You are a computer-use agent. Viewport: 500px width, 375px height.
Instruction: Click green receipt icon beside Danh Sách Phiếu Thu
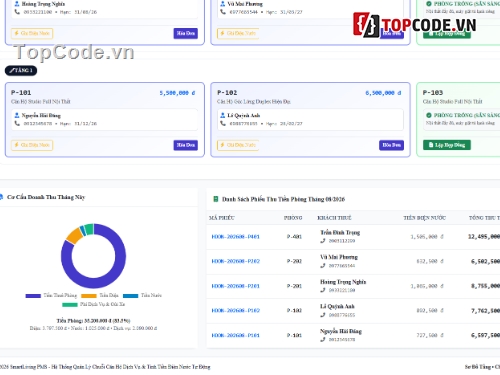(x=216, y=199)
